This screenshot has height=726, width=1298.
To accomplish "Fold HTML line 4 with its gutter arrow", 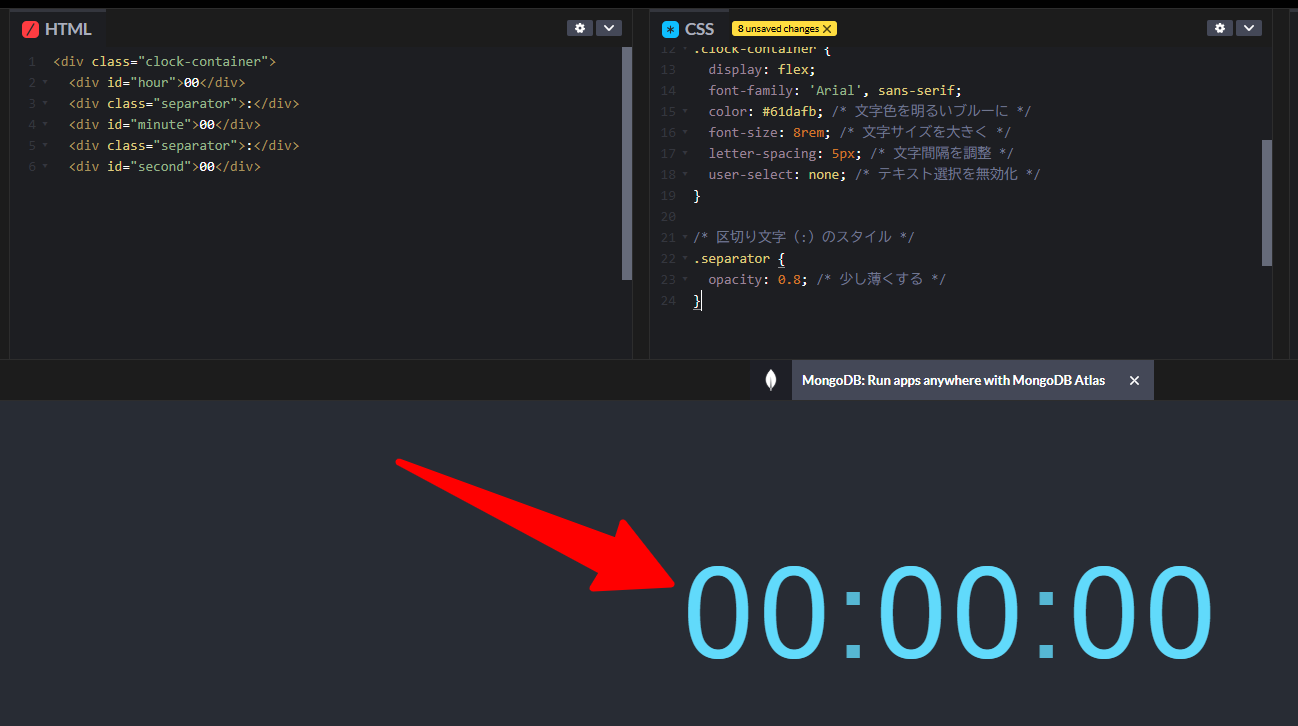I will (x=45, y=125).
